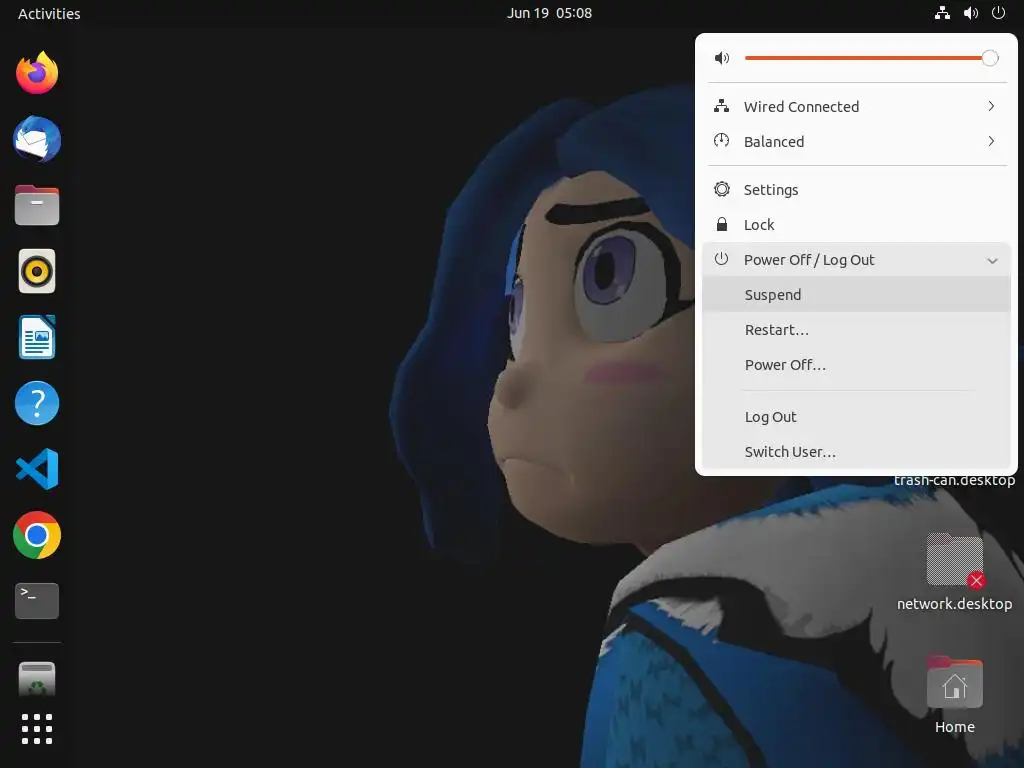Click the Settings gear icon
This screenshot has width=1024, height=768.
[722, 189]
